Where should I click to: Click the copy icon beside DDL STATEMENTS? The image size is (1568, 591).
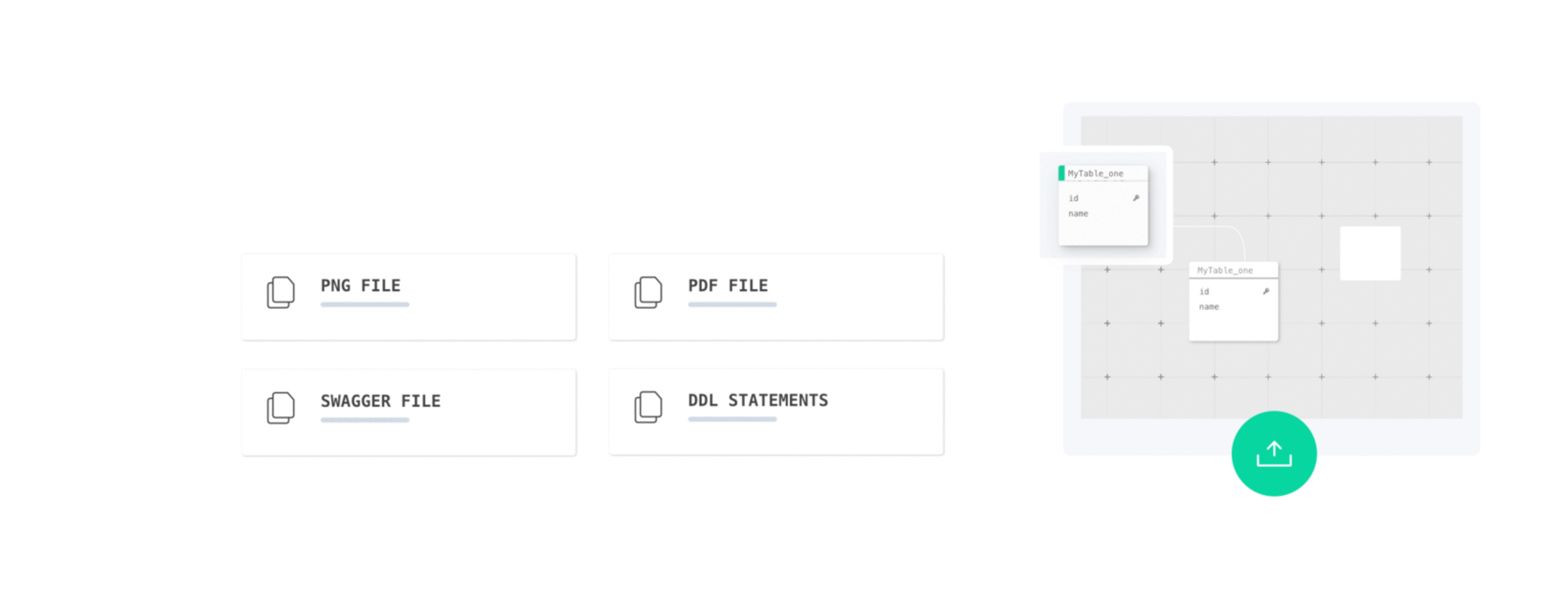(x=648, y=407)
